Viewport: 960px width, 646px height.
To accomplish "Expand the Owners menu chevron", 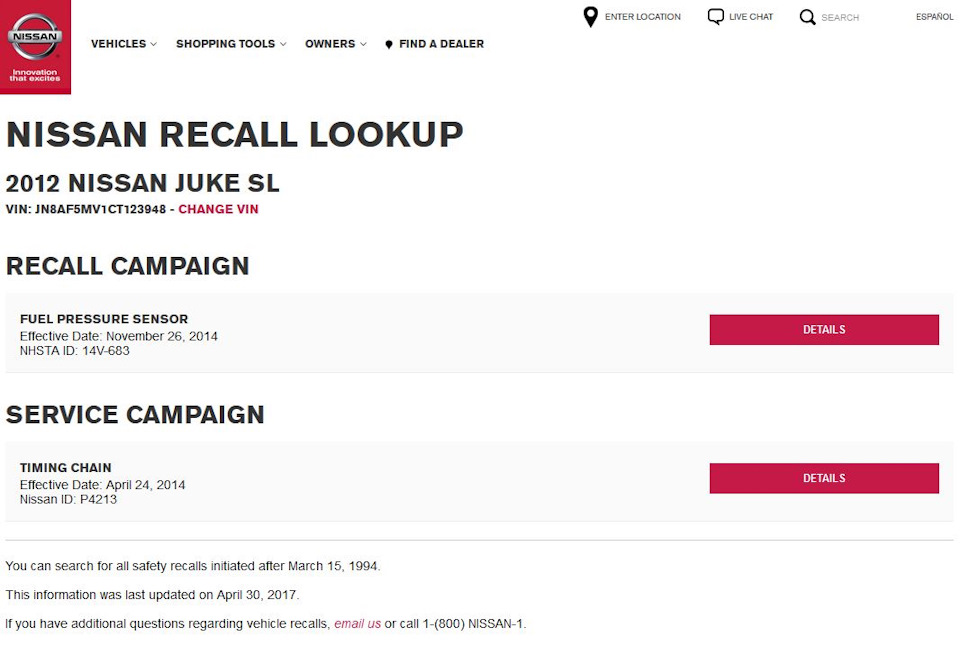I will [363, 44].
